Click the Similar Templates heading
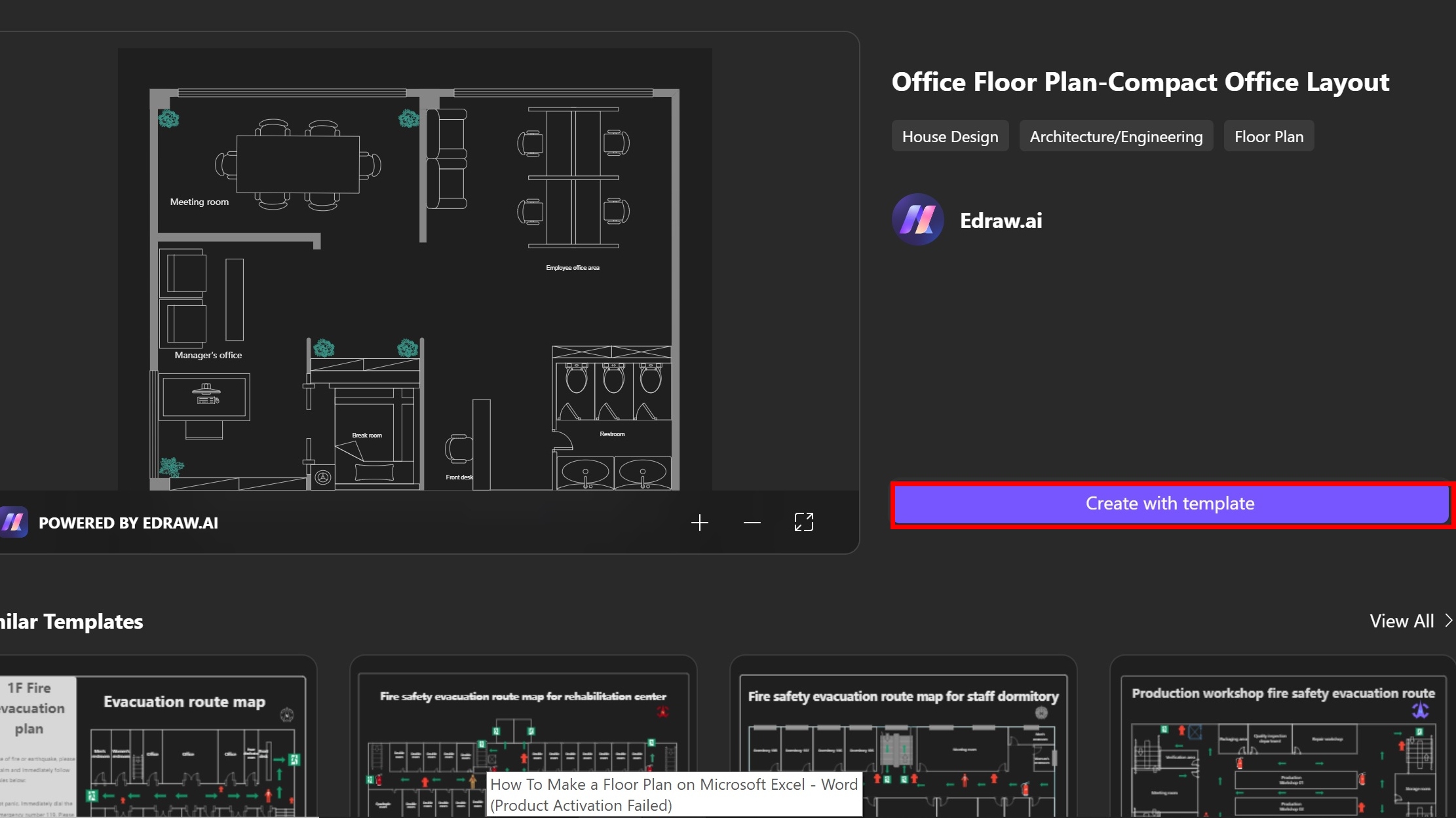1456x818 pixels. coord(71,622)
